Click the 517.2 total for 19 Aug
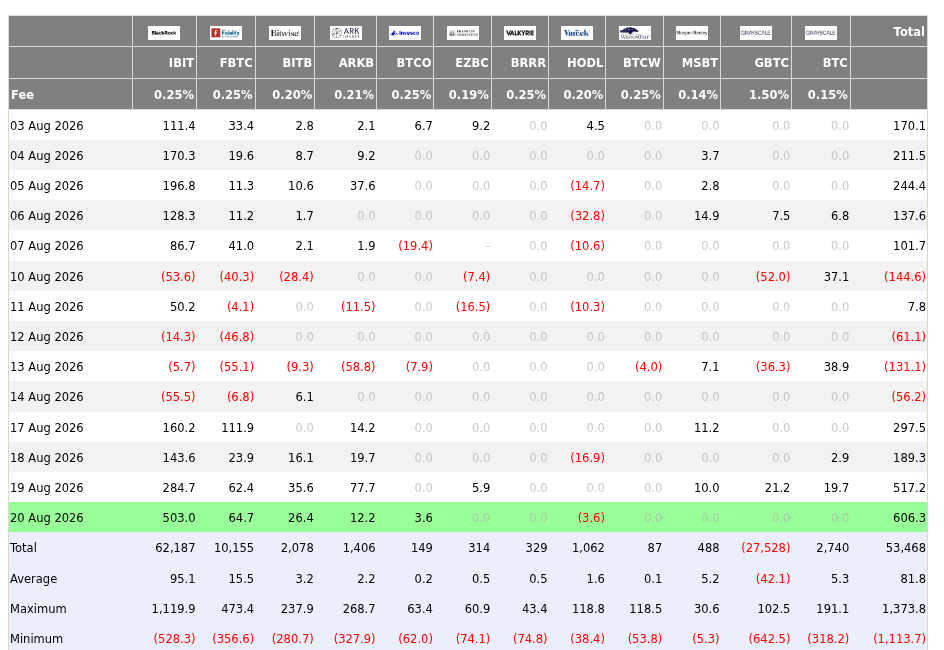The width and height of the screenshot is (944, 650). click(909, 488)
